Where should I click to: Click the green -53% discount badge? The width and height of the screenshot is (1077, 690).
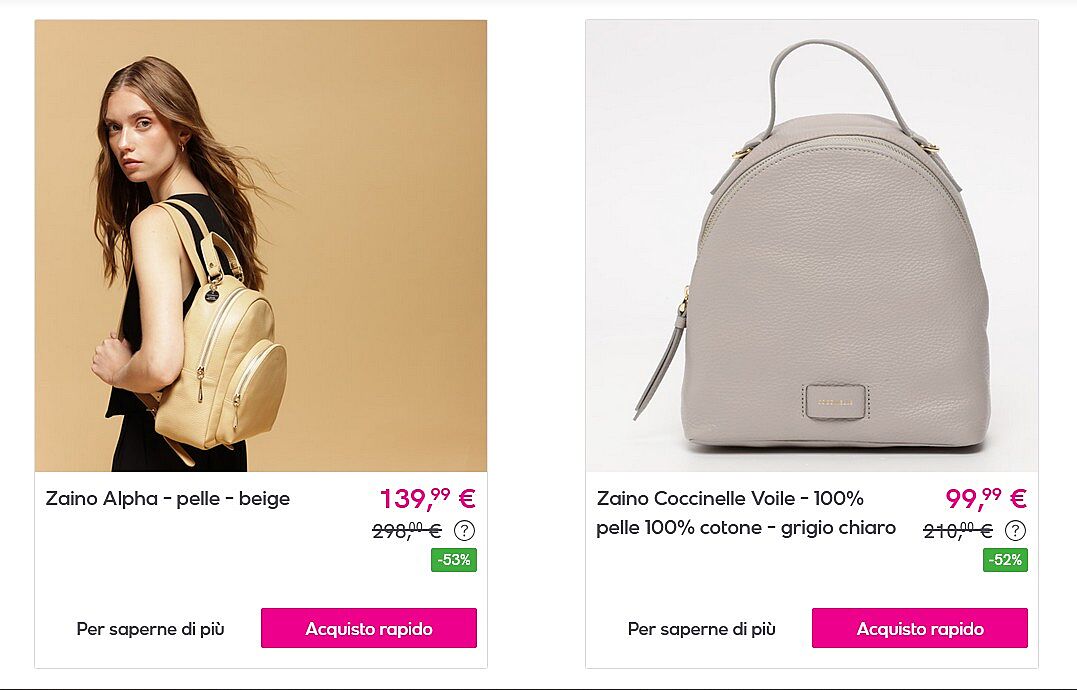click(454, 560)
